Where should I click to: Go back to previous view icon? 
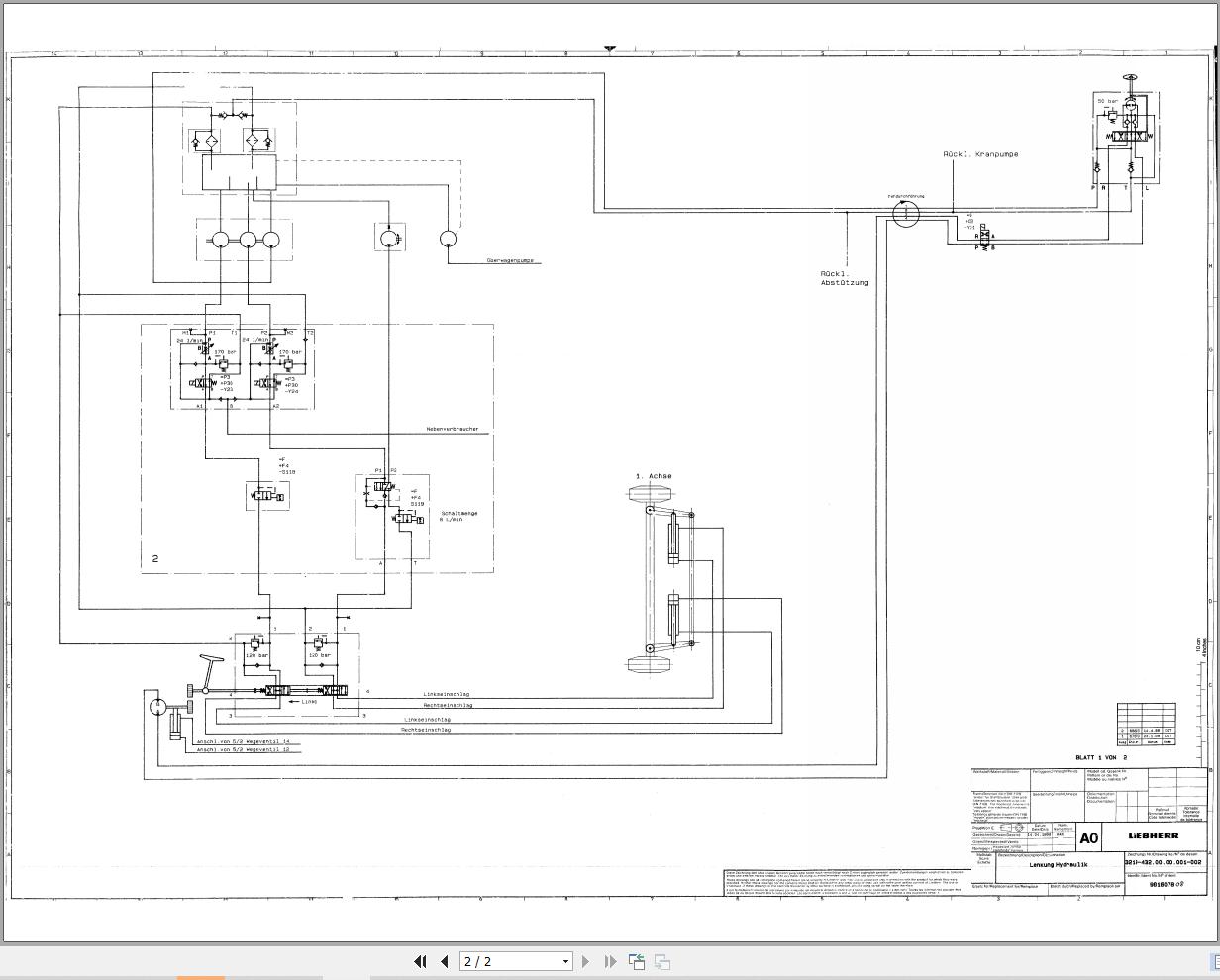click(636, 961)
